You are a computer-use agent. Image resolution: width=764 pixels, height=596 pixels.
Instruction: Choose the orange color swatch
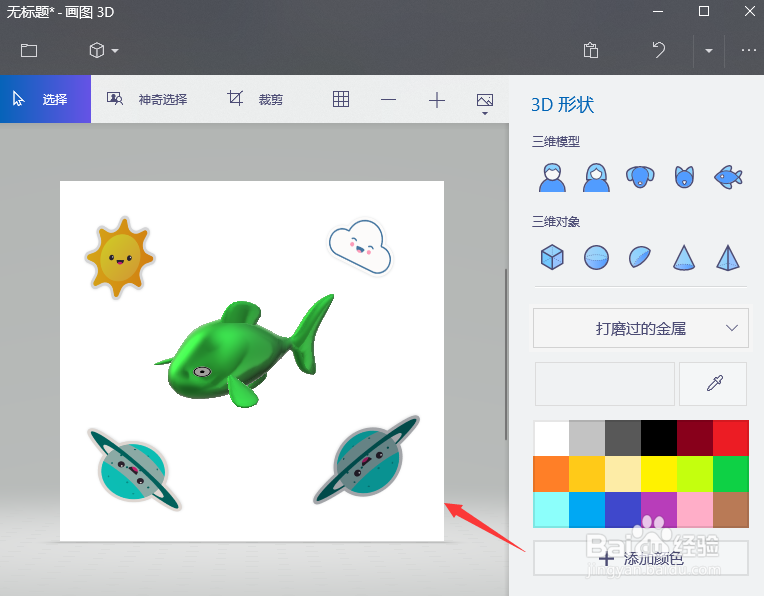pos(551,474)
